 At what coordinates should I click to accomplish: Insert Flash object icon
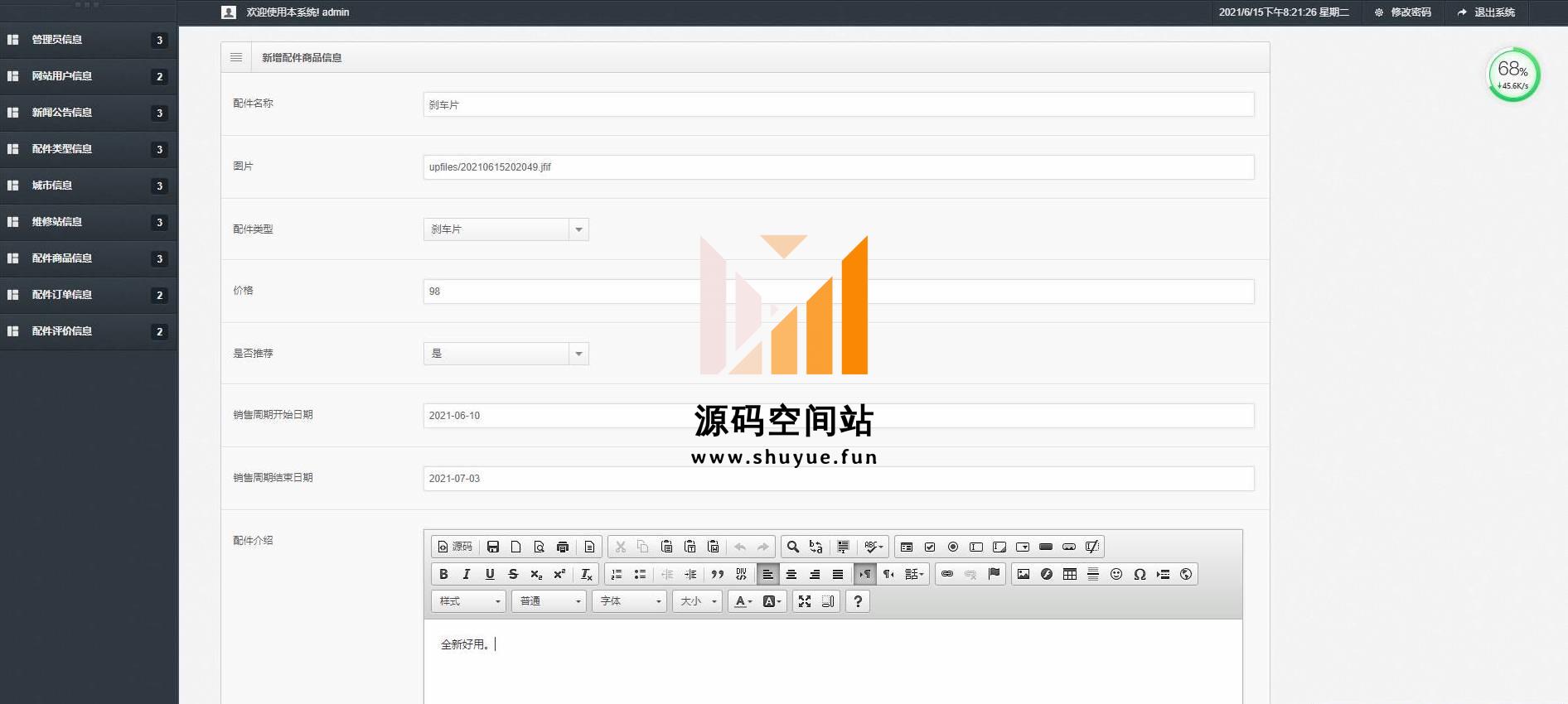coord(1047,574)
